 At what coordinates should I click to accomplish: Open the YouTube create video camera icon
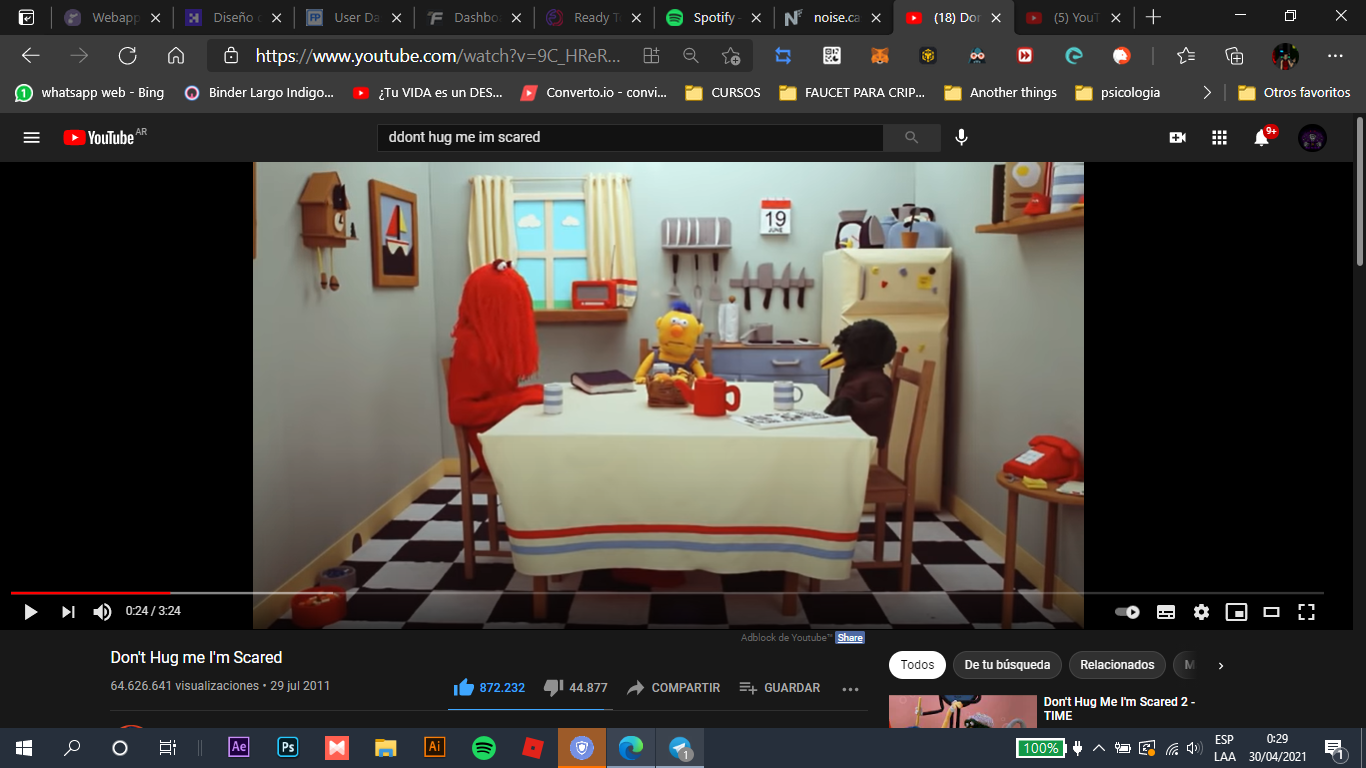click(x=1177, y=138)
